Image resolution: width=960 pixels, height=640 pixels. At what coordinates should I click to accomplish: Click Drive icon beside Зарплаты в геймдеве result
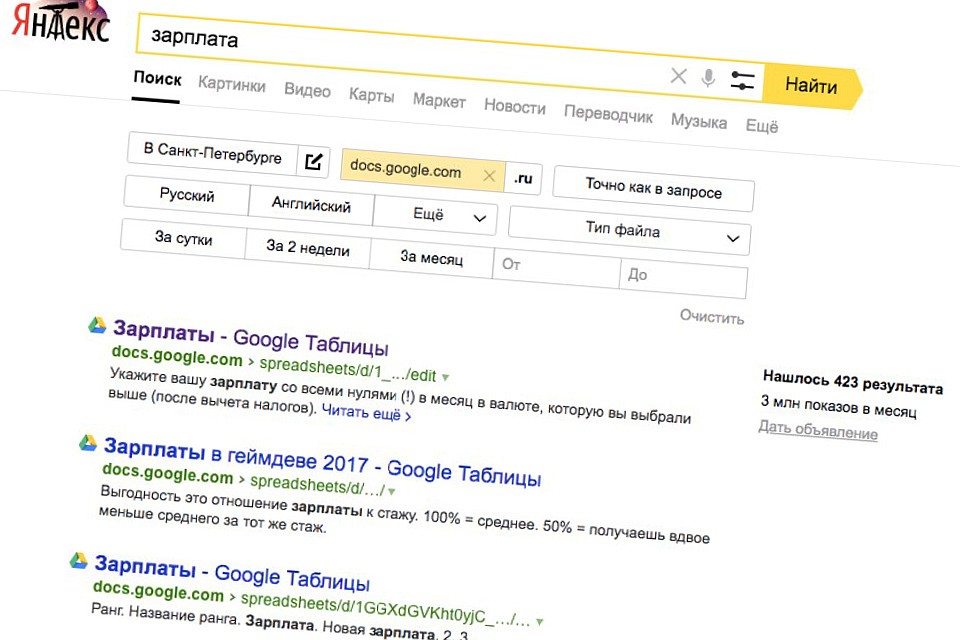coord(88,443)
